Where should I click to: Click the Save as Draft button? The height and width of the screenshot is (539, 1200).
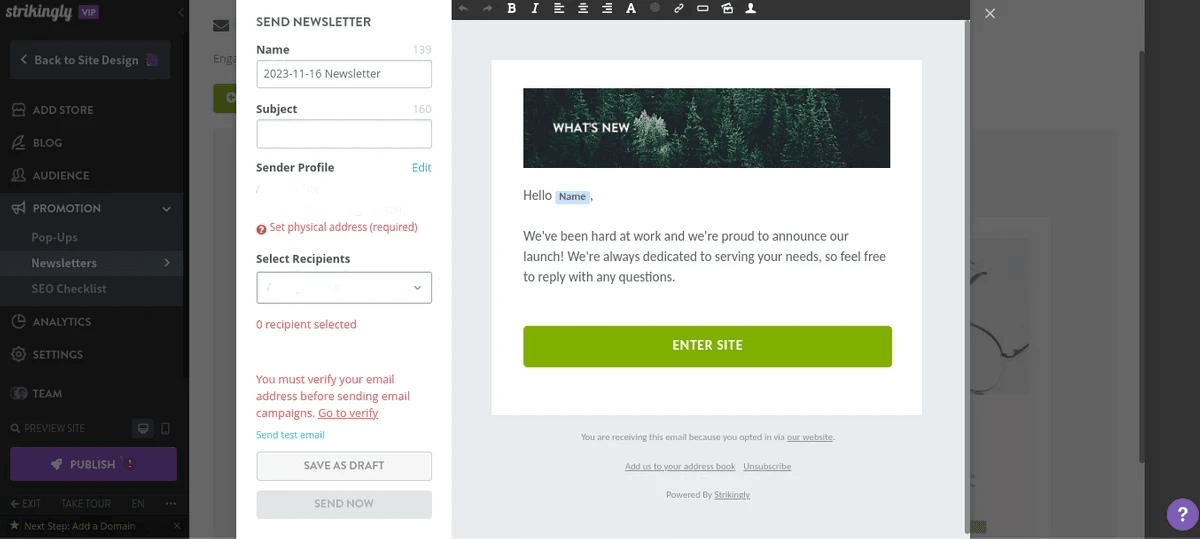pyautogui.click(x=344, y=466)
